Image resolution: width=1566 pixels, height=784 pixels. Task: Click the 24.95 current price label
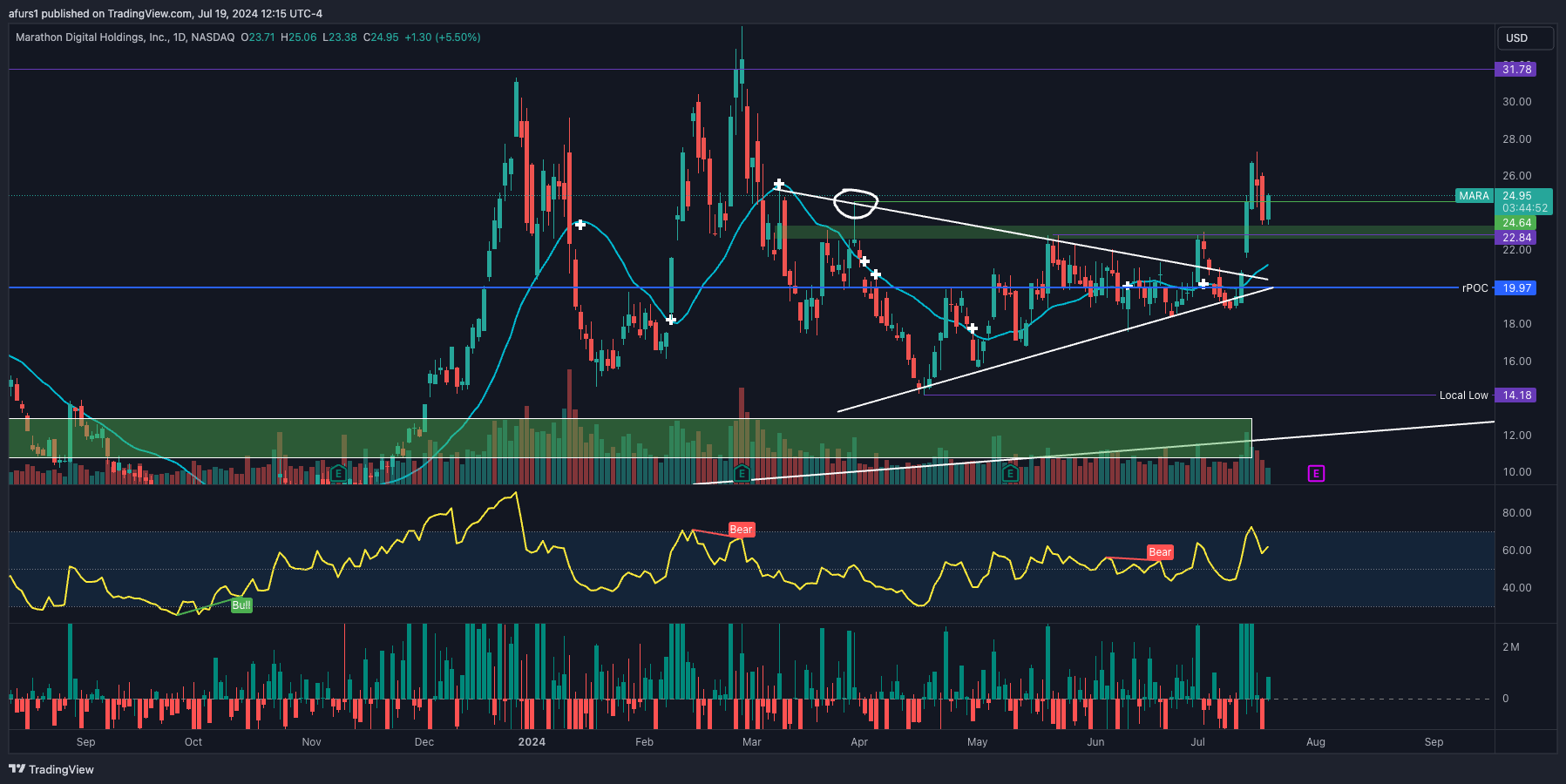[x=1517, y=196]
